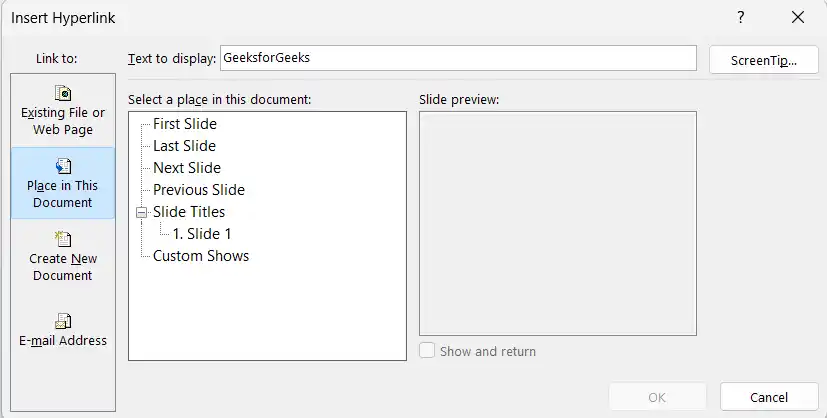This screenshot has width=827, height=418.
Task: Click the Place in This Document icon
Action: click(63, 166)
